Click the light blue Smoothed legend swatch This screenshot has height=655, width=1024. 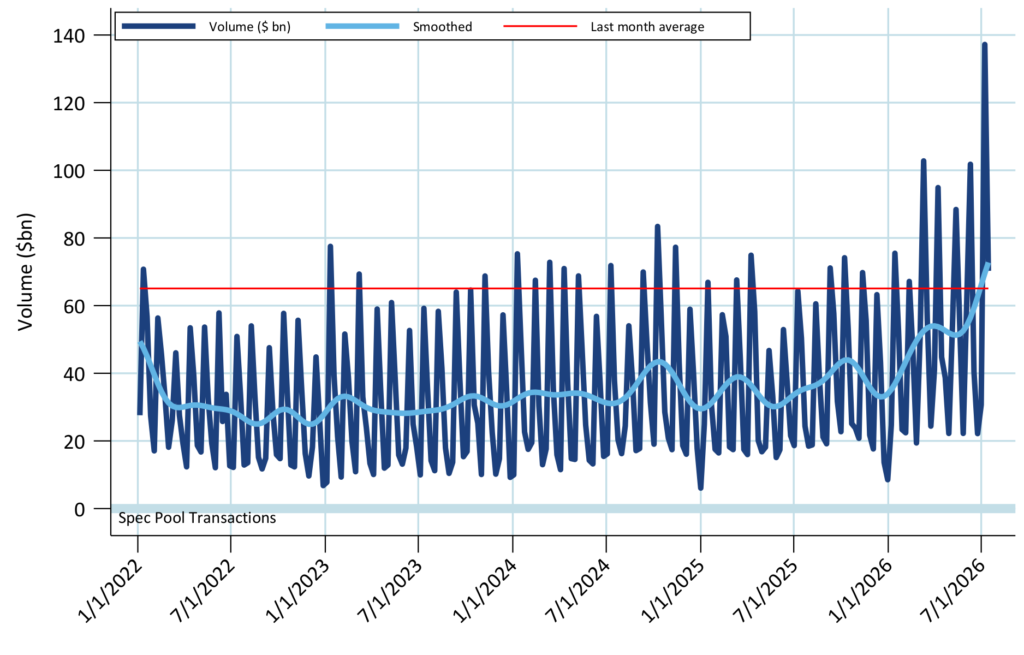click(x=362, y=26)
